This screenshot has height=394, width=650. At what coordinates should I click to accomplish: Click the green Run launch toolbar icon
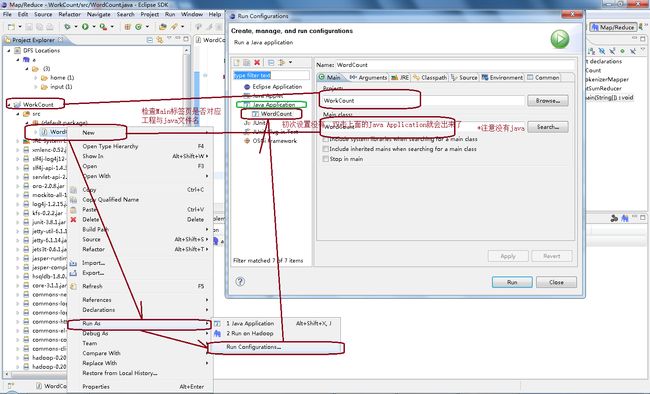coord(85,27)
